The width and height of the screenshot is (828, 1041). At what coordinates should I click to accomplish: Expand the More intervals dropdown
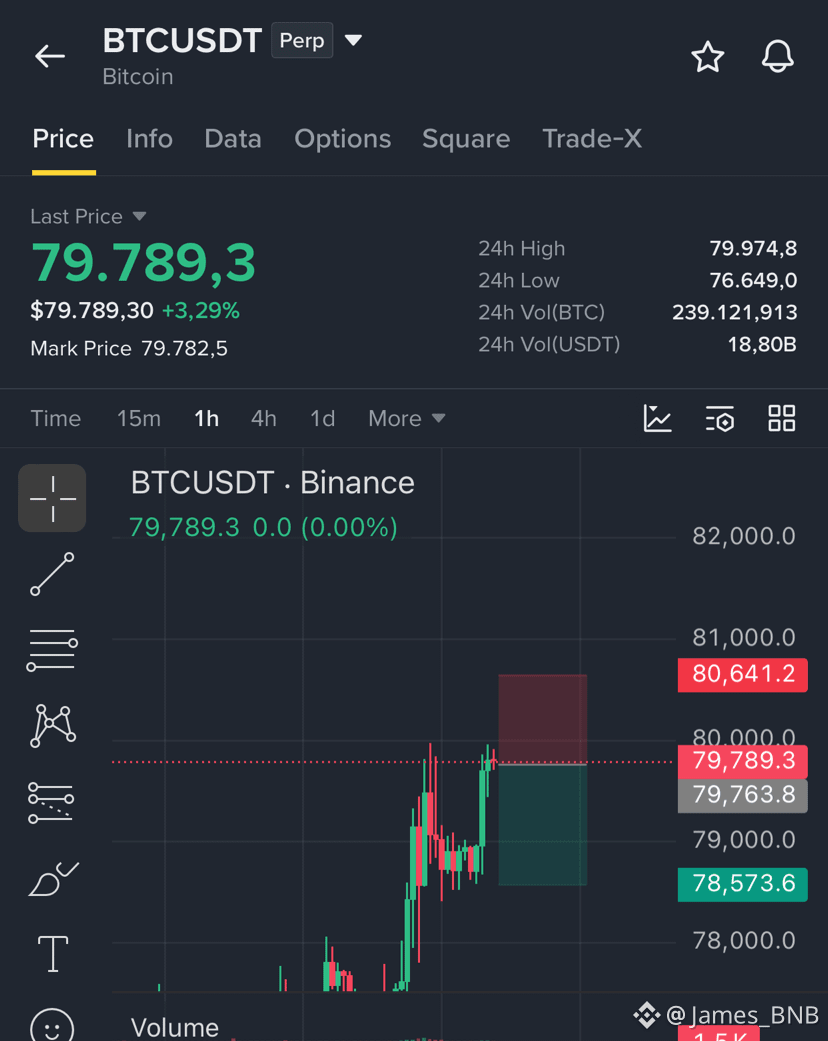[406, 419]
